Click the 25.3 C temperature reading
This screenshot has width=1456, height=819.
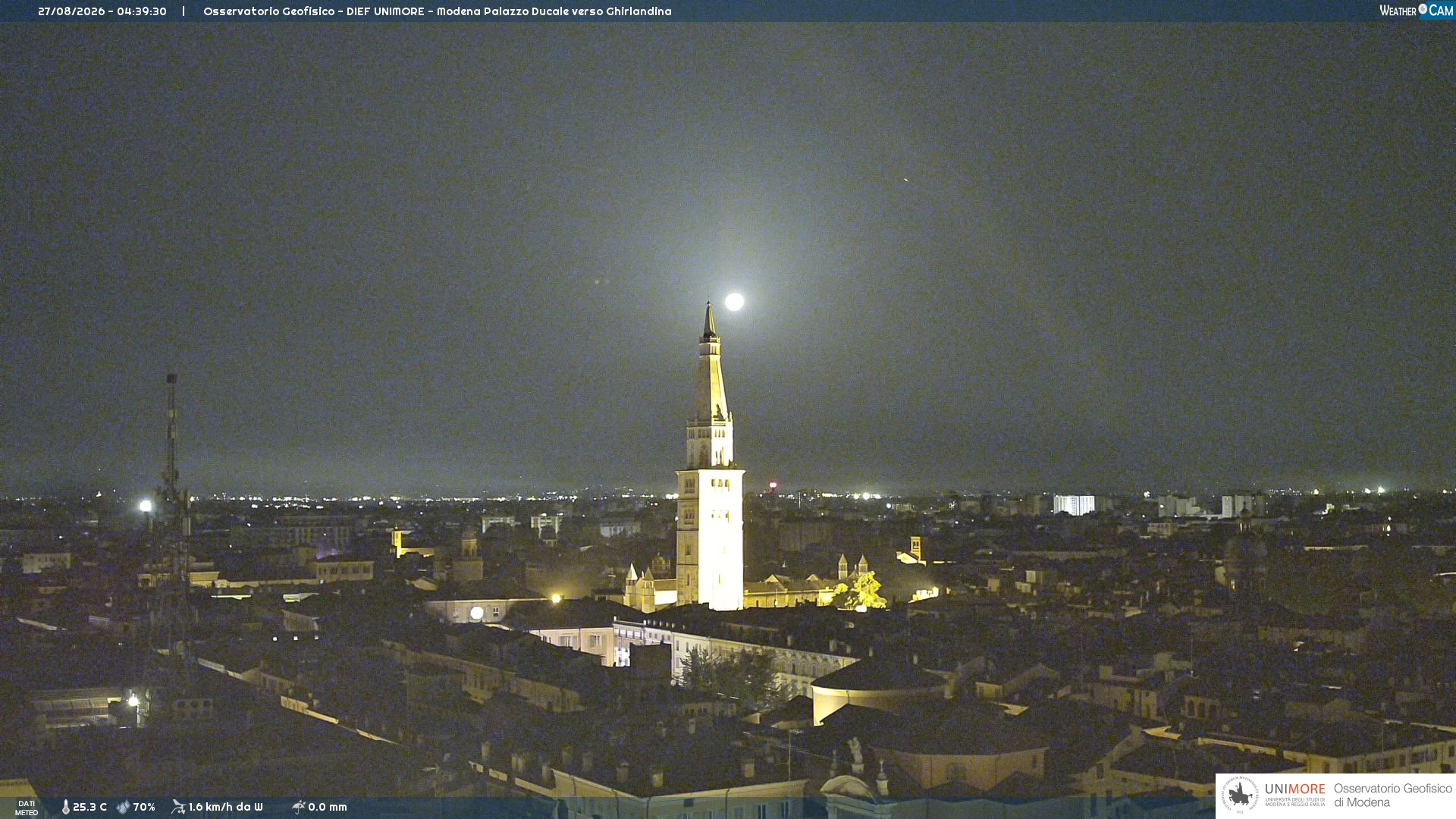click(x=89, y=807)
